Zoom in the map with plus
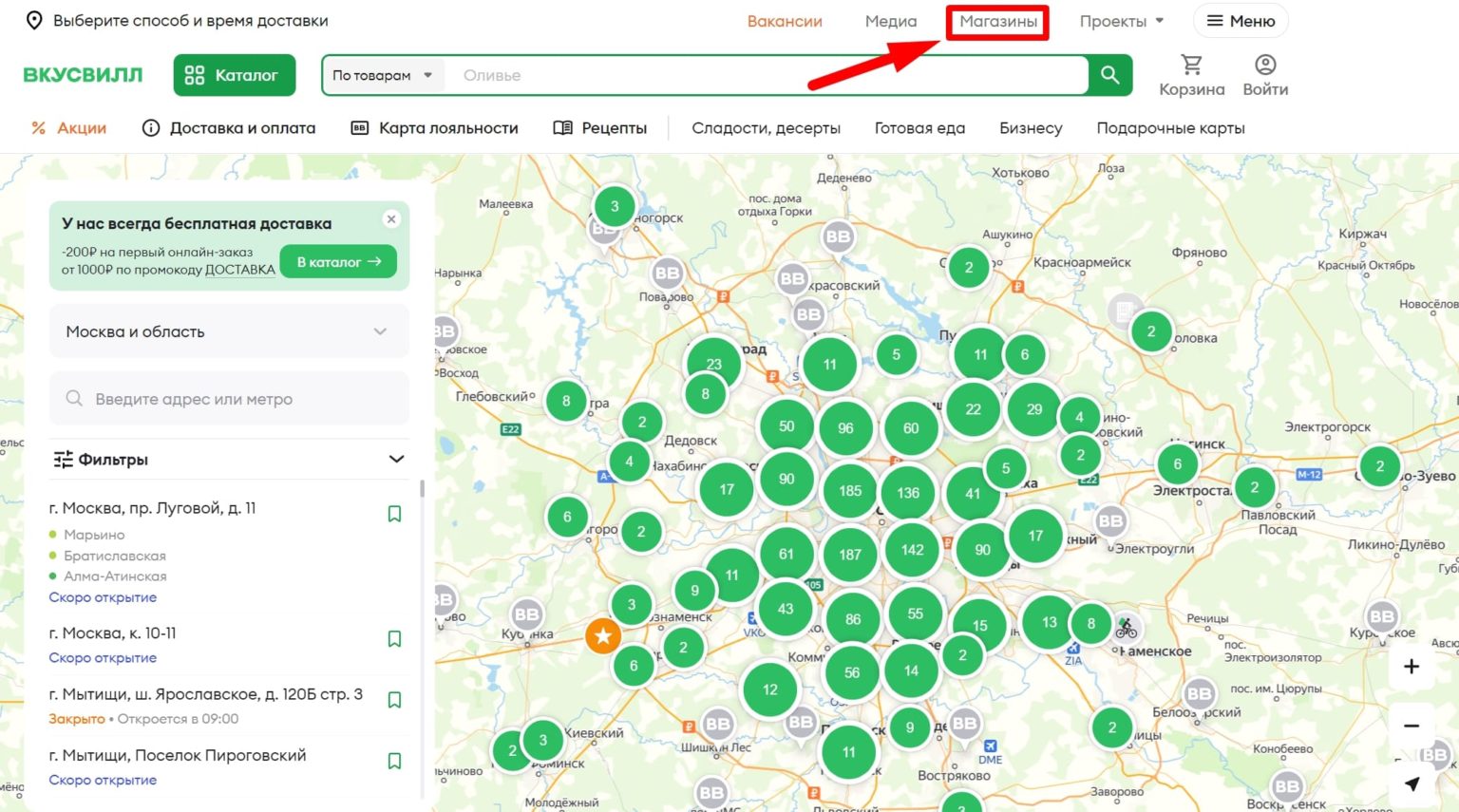This screenshot has height=812, width=1459. [1412, 667]
